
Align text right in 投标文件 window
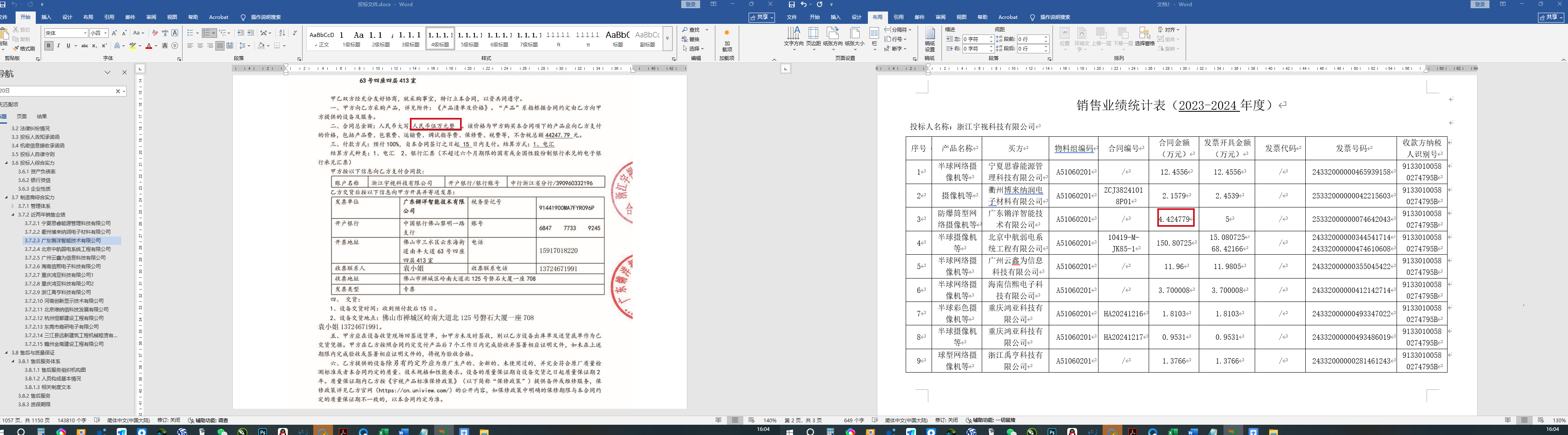210,46
